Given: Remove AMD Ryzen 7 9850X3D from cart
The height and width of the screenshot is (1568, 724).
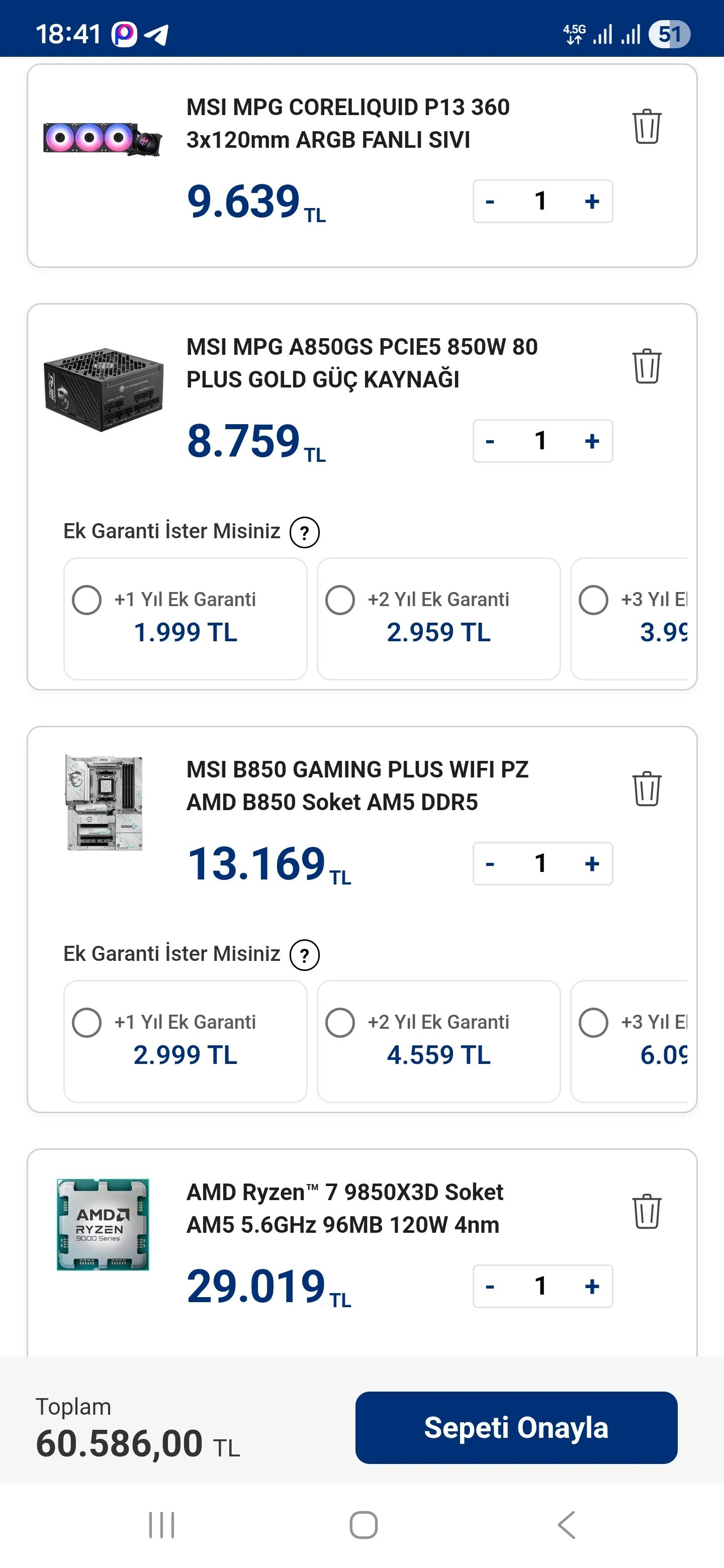Looking at the screenshot, I should click(x=646, y=1211).
